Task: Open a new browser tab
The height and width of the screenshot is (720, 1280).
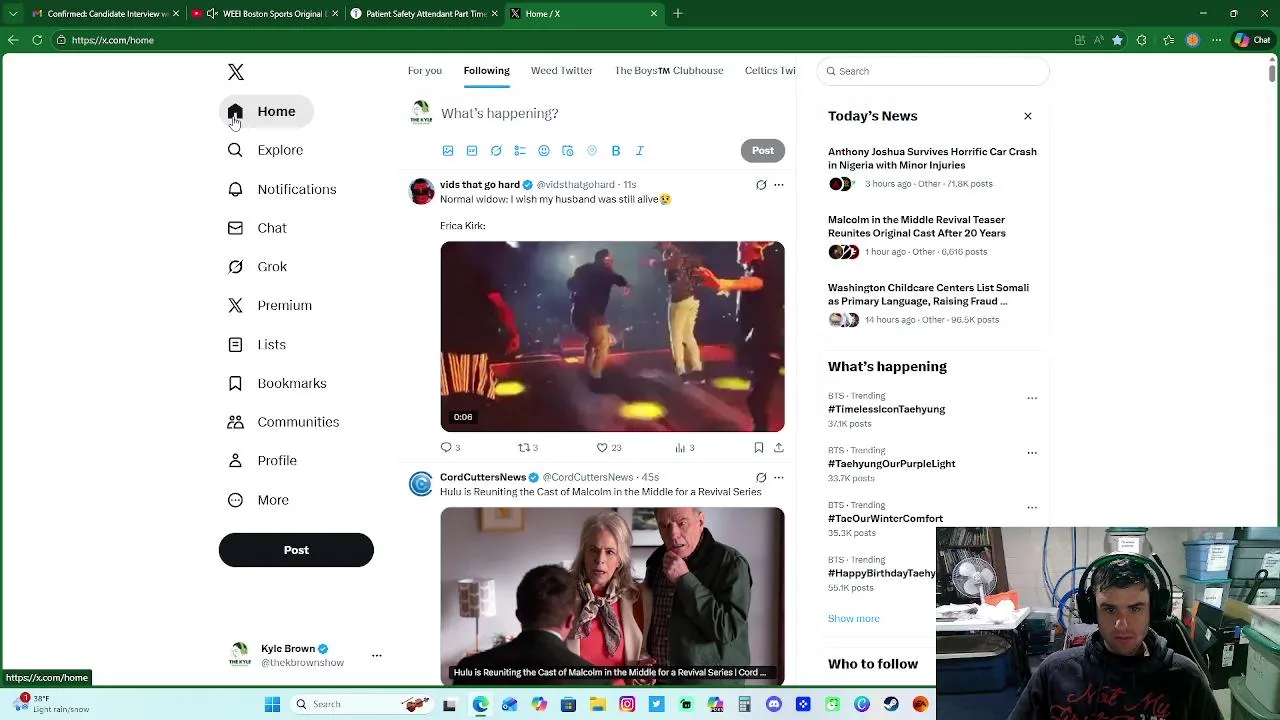Action: (x=678, y=14)
